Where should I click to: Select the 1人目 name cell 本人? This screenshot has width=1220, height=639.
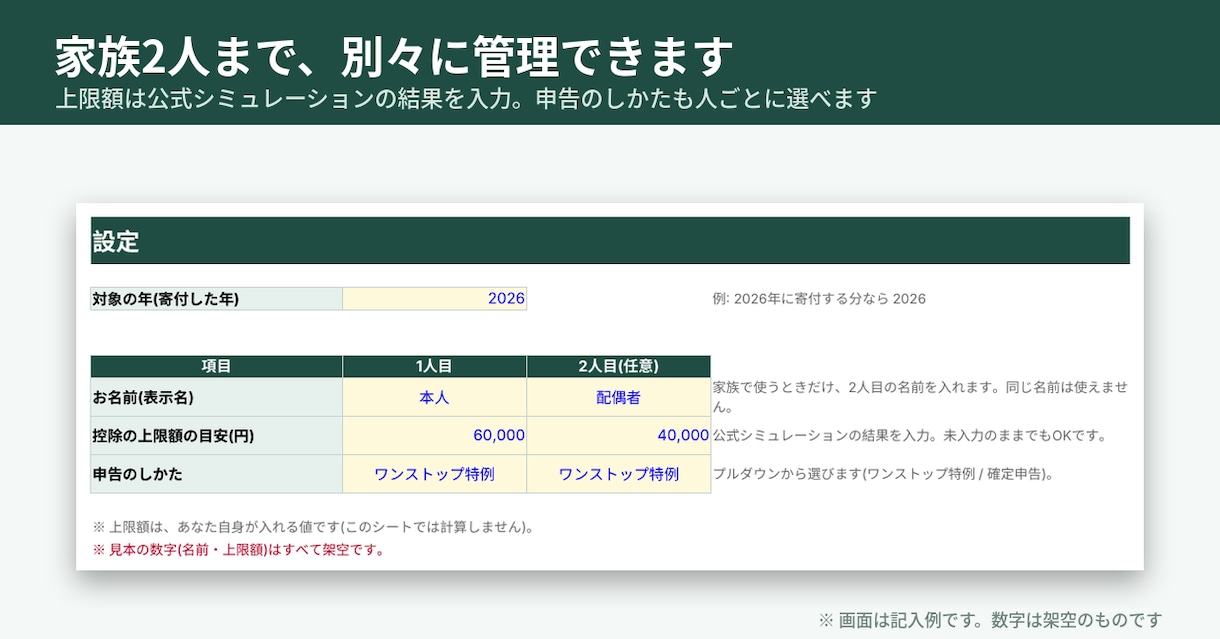click(434, 397)
